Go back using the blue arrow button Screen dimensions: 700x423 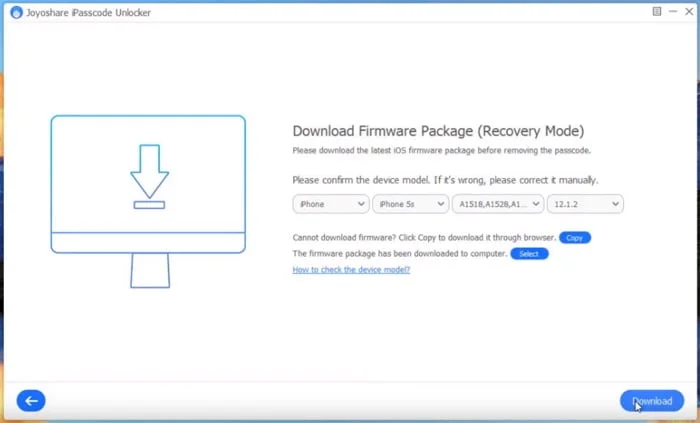pos(31,401)
